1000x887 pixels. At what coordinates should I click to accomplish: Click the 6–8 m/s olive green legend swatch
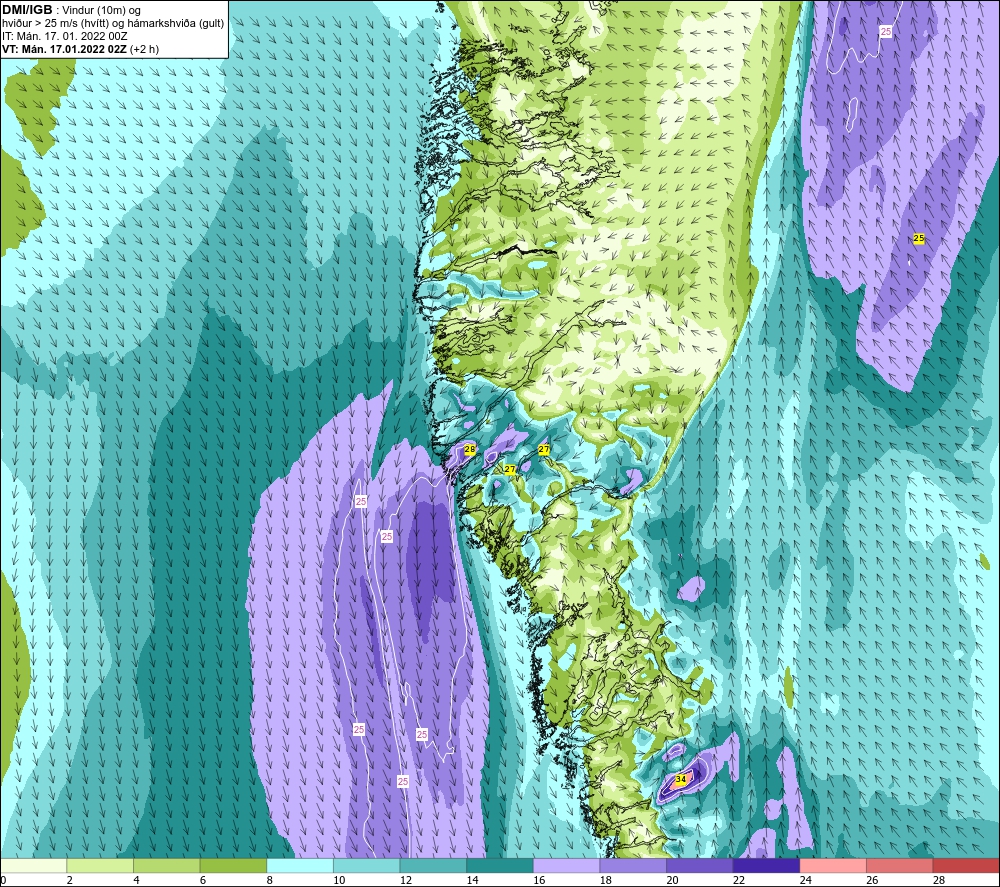coord(233,865)
